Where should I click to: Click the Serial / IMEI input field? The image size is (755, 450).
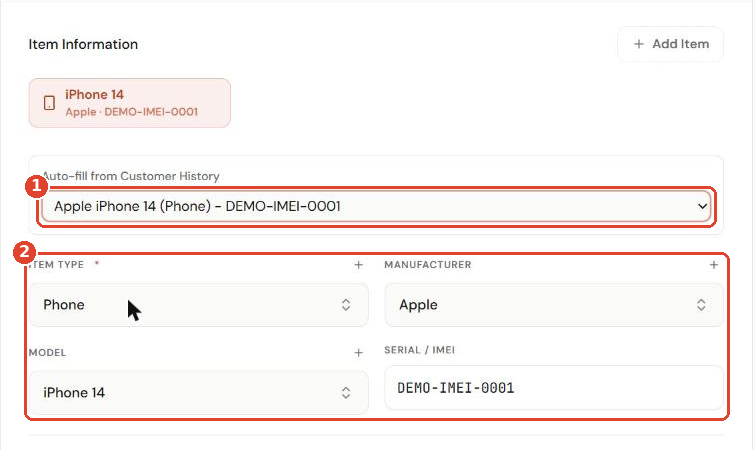554,388
